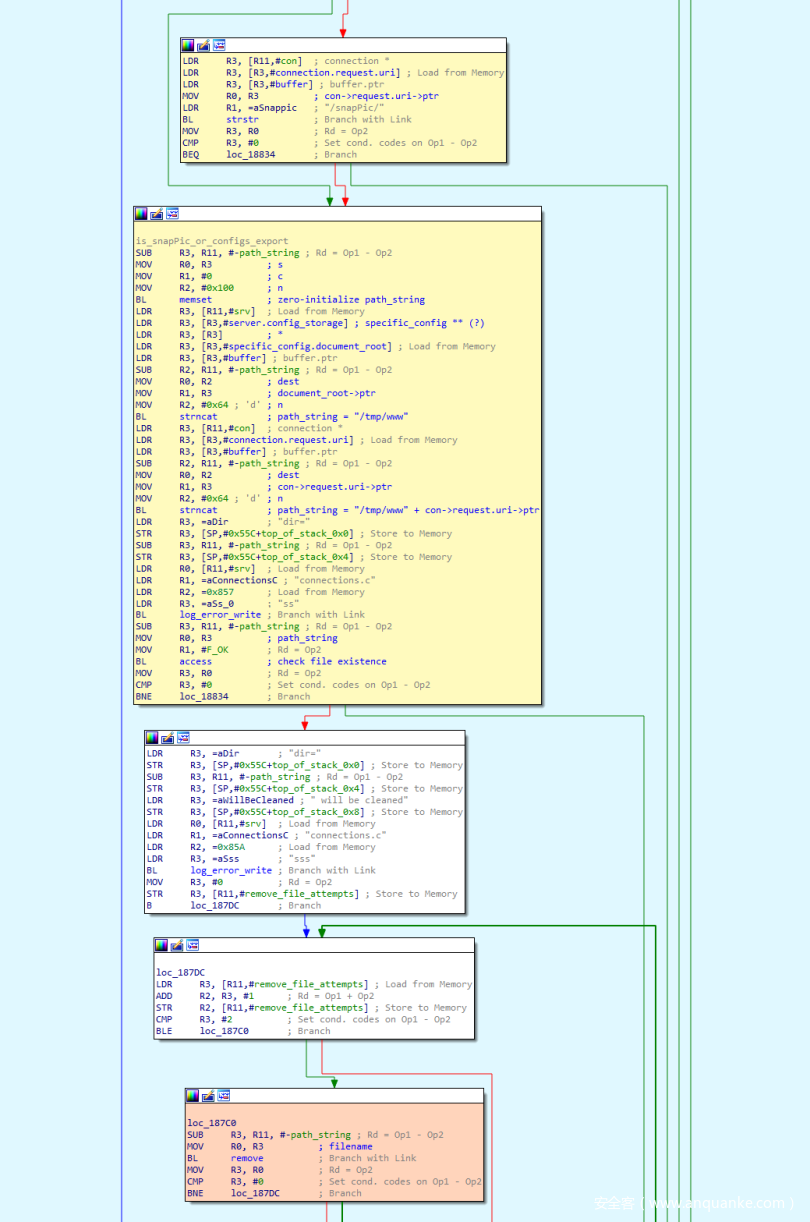Image resolution: width=810 pixels, height=1222 pixels.
Task: Click node color icon on the aWillBeCleaned block
Action: 152,738
